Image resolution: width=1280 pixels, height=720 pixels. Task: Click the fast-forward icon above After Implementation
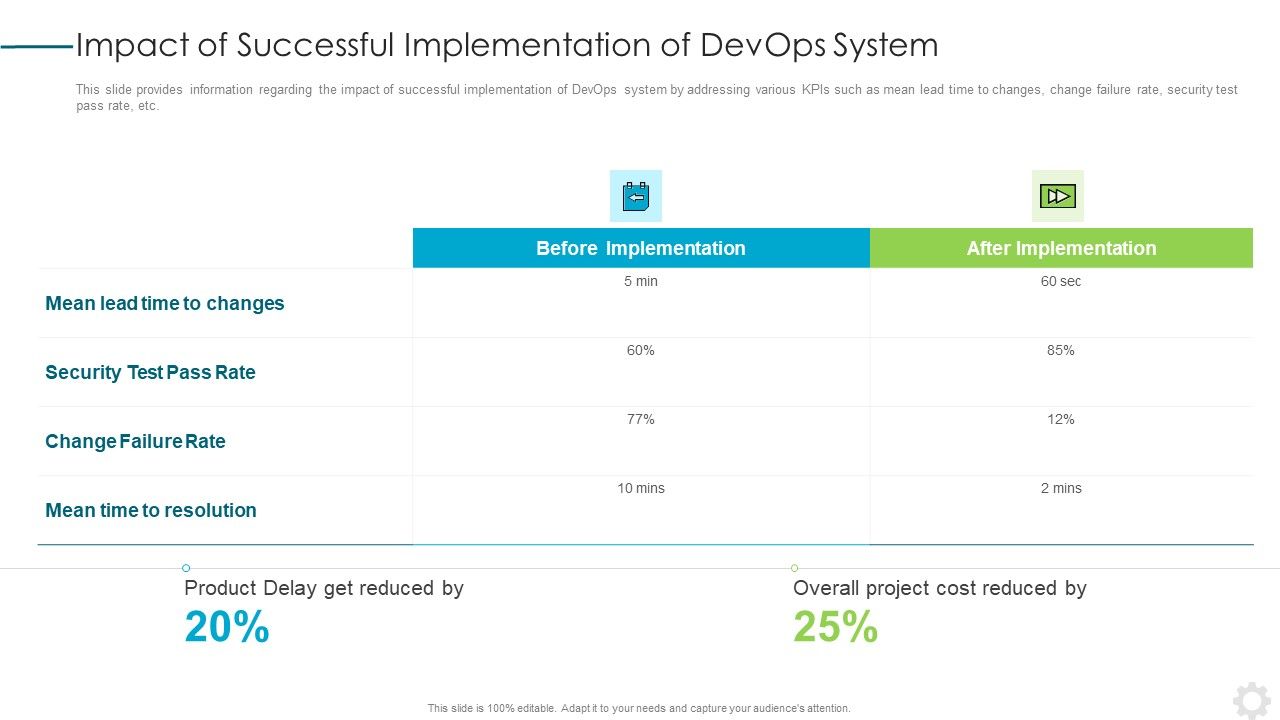[1058, 196]
